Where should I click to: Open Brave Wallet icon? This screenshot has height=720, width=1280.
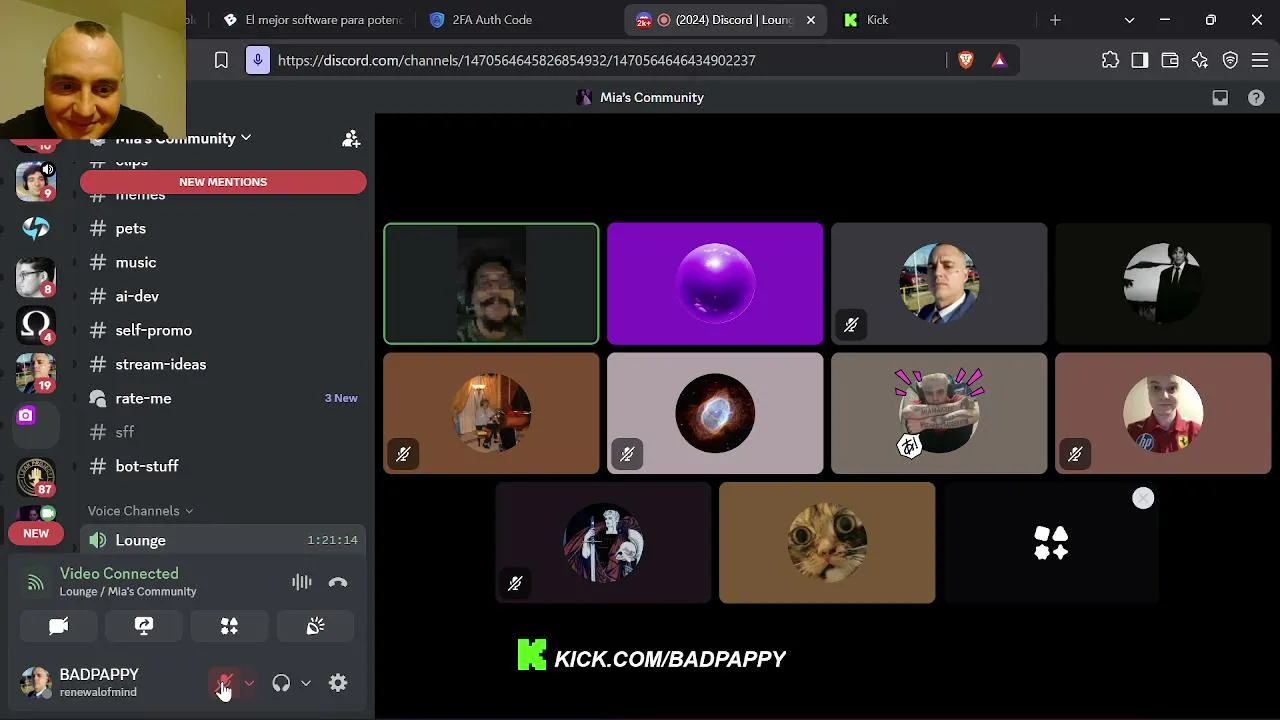click(1170, 60)
